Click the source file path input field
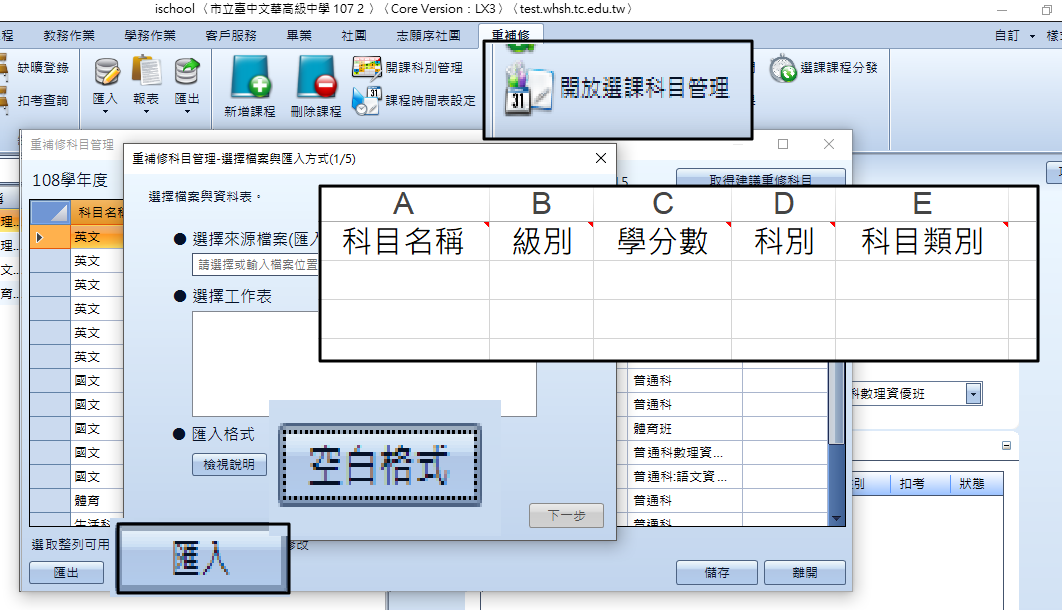The width and height of the screenshot is (1062, 610). coord(256,264)
